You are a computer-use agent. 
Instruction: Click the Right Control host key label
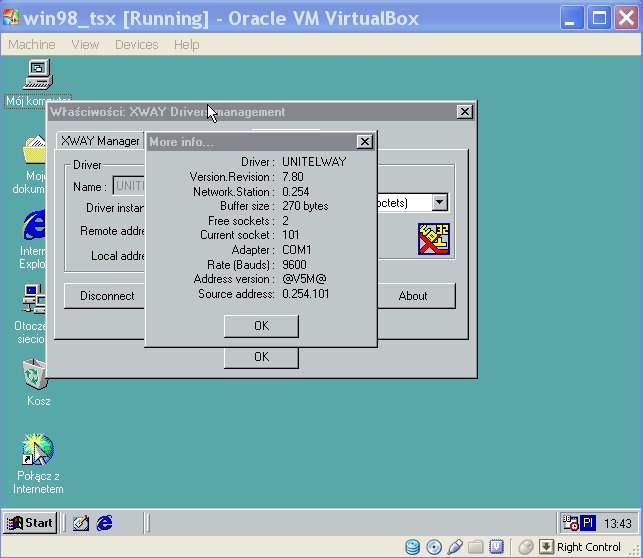(x=588, y=547)
